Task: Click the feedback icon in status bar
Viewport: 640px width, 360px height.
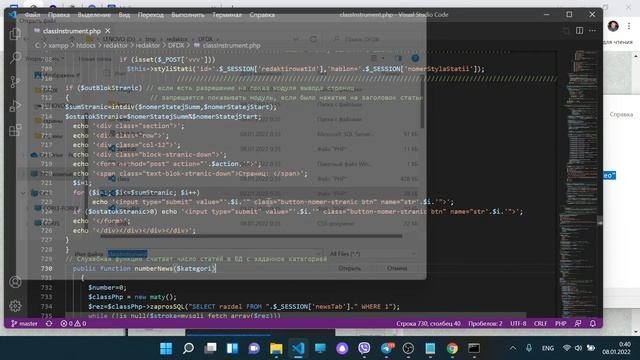Action: coord(578,323)
